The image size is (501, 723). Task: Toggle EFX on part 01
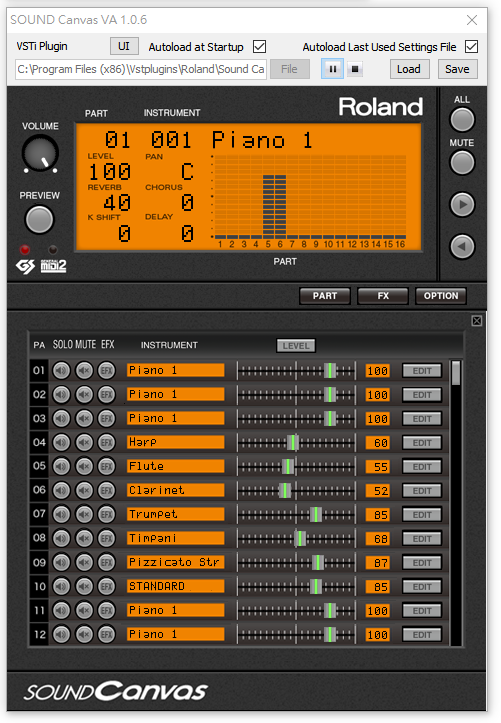106,370
